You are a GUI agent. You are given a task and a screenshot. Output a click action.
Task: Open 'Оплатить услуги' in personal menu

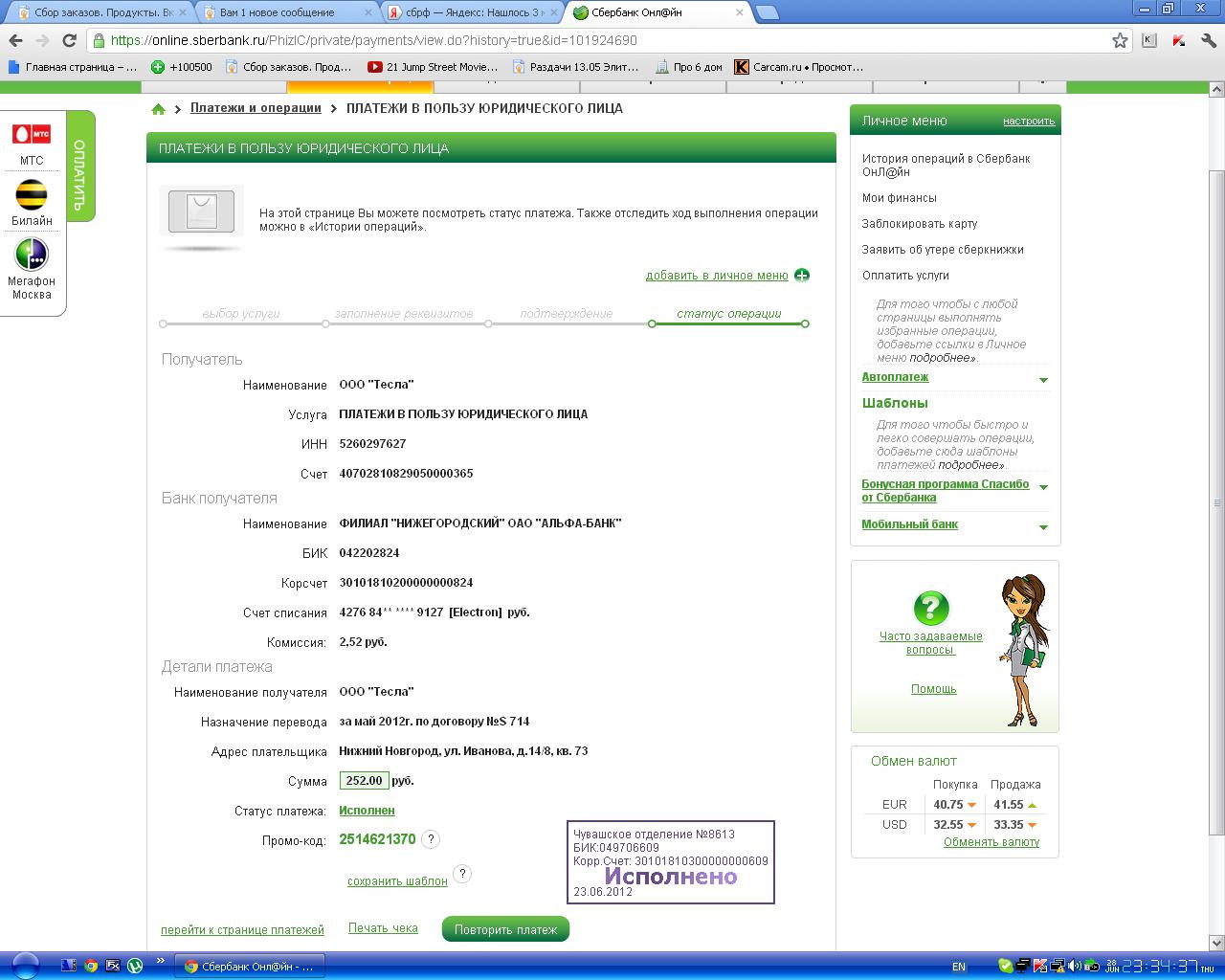(x=905, y=276)
